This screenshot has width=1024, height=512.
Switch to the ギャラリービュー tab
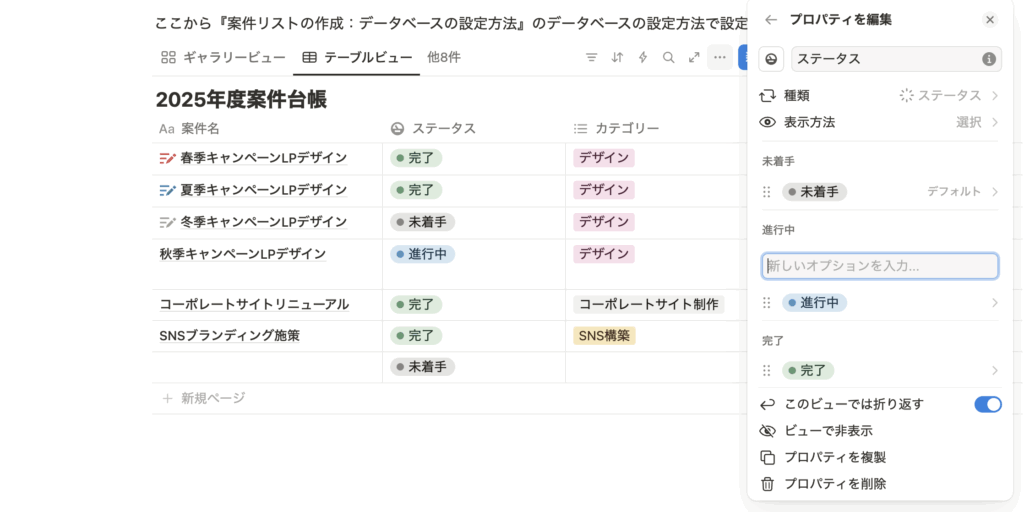[x=224, y=58]
